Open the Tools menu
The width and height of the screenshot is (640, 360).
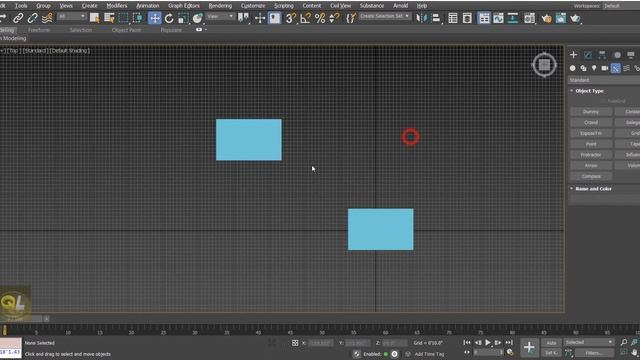point(21,6)
